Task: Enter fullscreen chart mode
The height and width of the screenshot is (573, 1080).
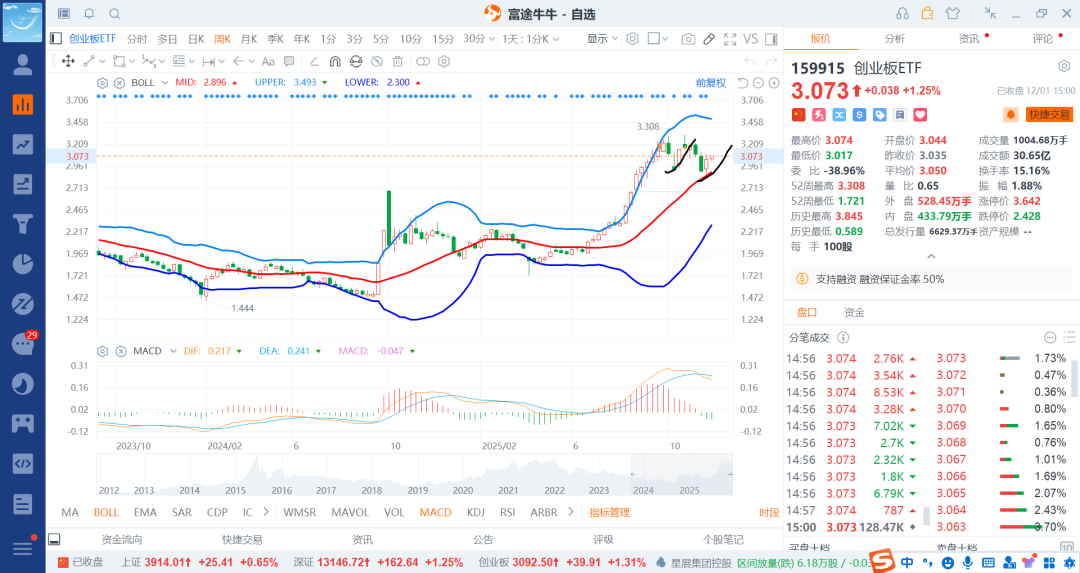Action: (730, 39)
